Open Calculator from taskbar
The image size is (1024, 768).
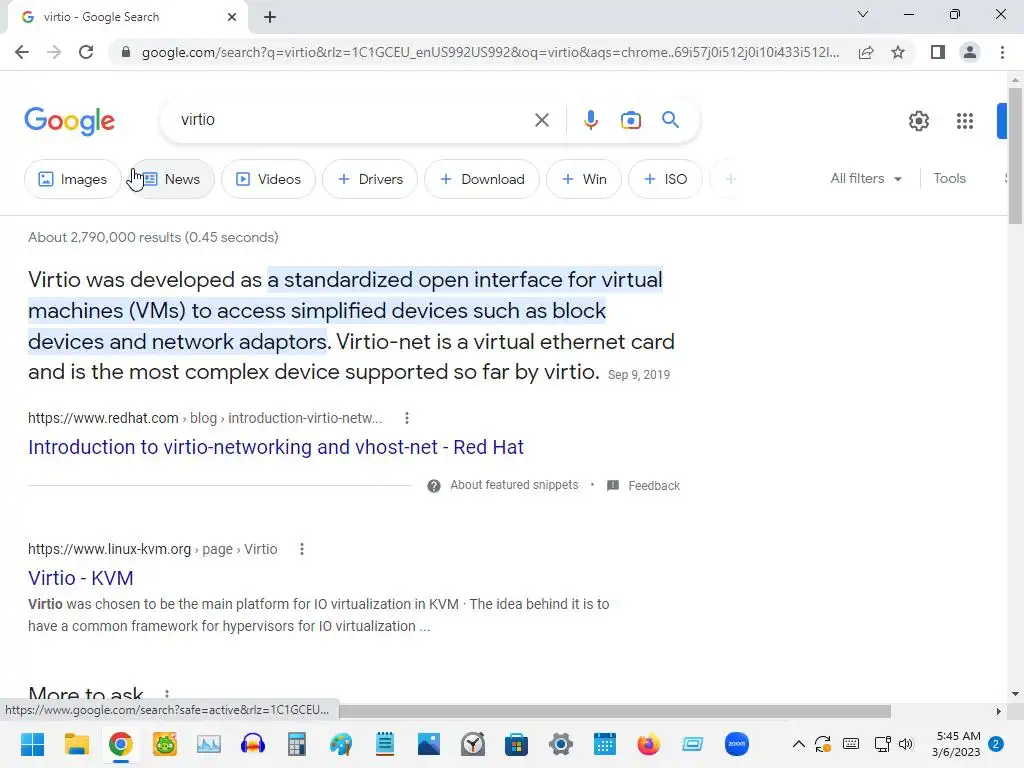point(296,744)
